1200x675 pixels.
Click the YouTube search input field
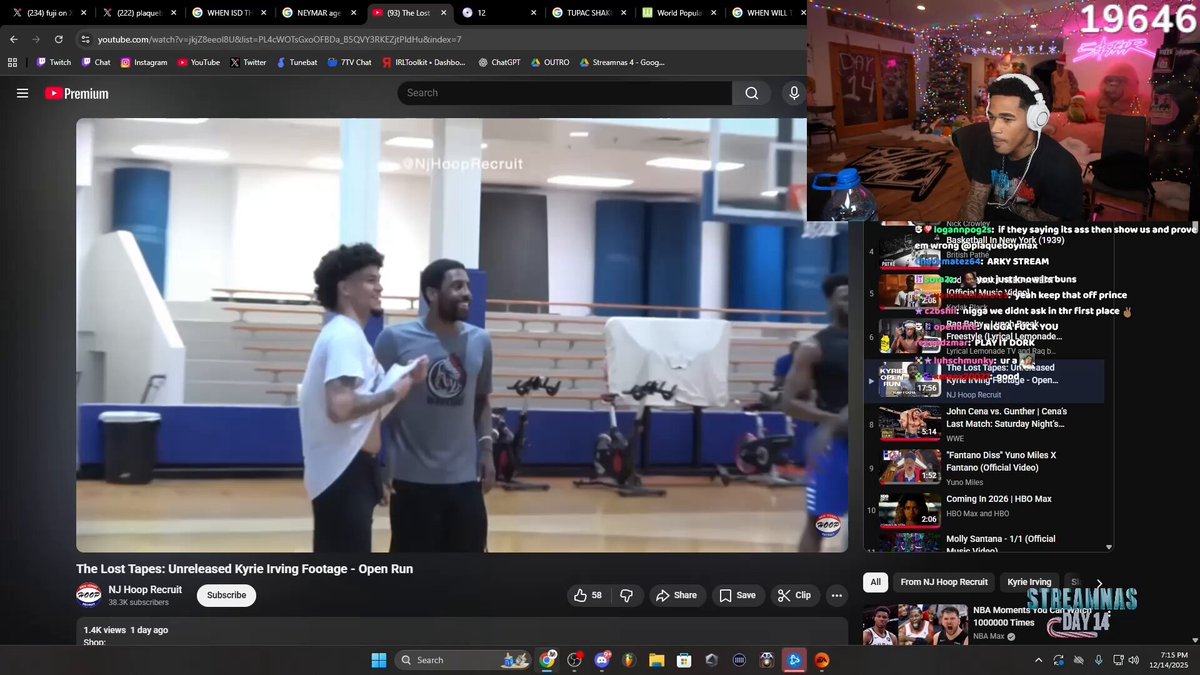(565, 93)
